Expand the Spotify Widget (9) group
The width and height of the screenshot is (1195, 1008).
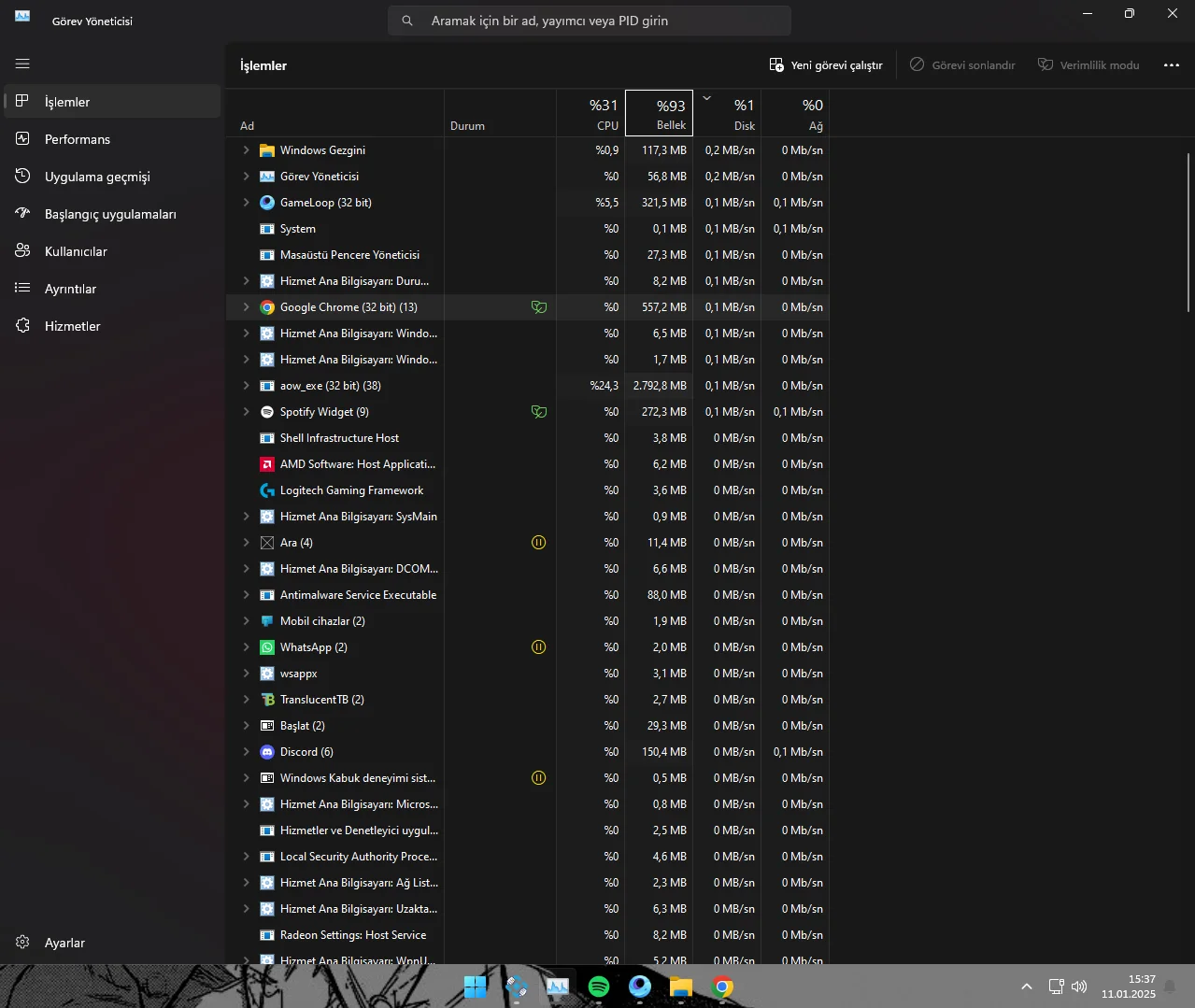click(x=247, y=412)
